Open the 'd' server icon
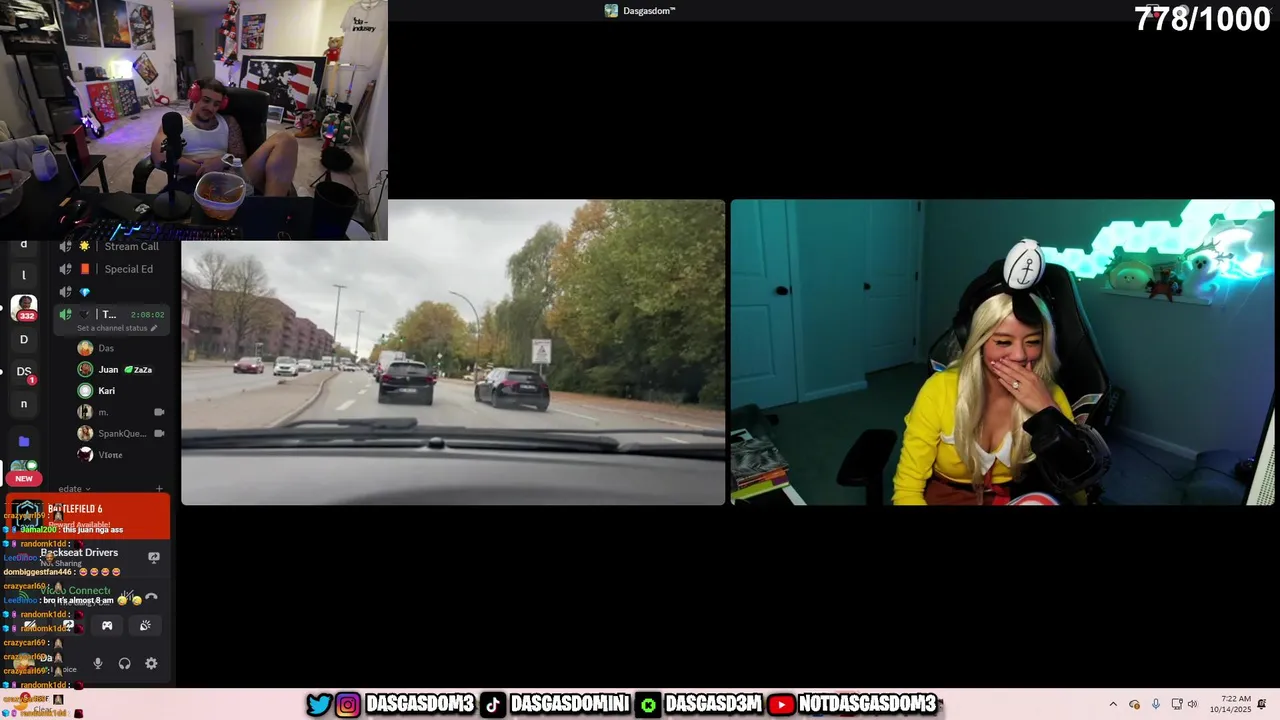This screenshot has height=720, width=1280. coord(24,244)
